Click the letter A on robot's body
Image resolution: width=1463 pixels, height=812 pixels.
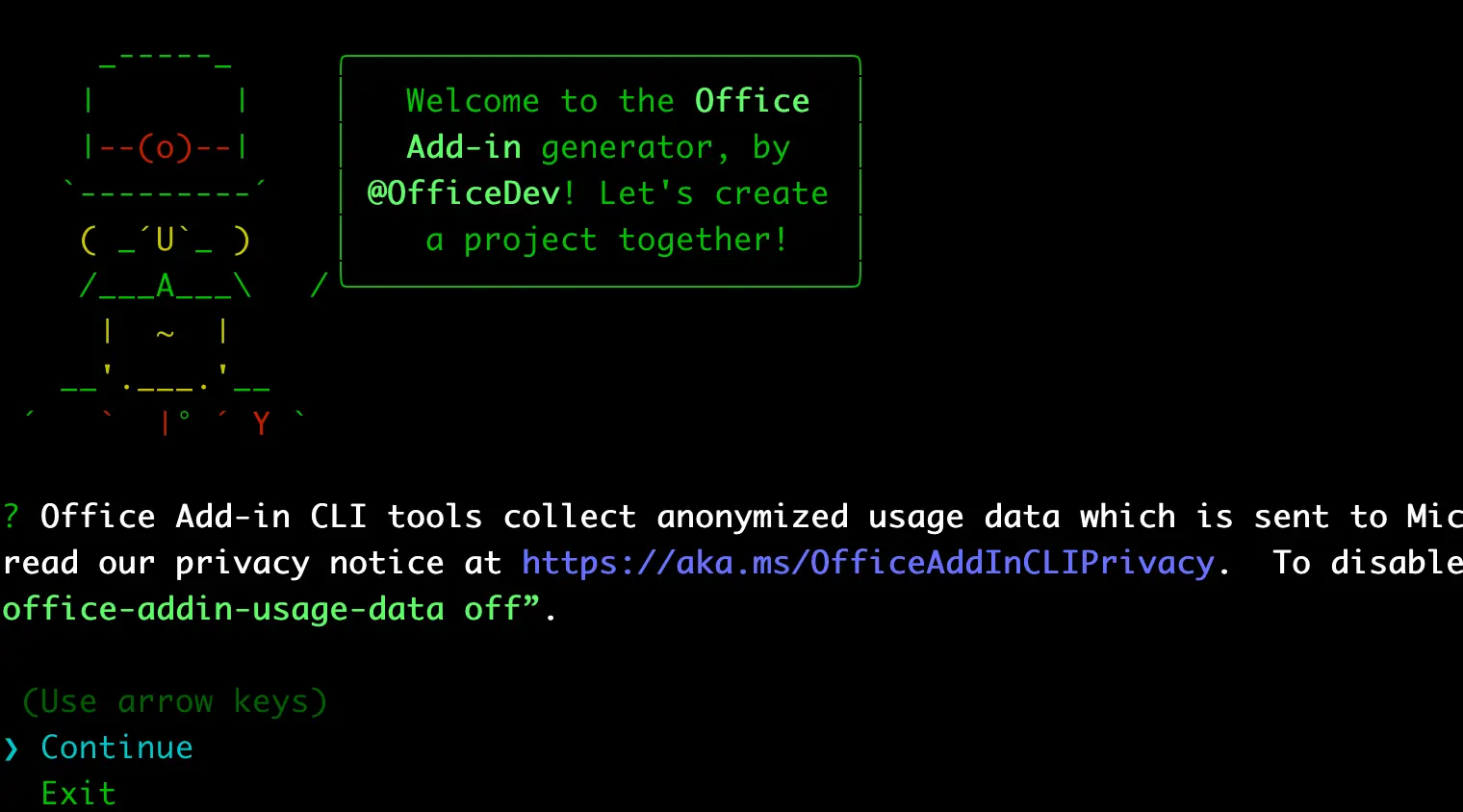coord(165,286)
